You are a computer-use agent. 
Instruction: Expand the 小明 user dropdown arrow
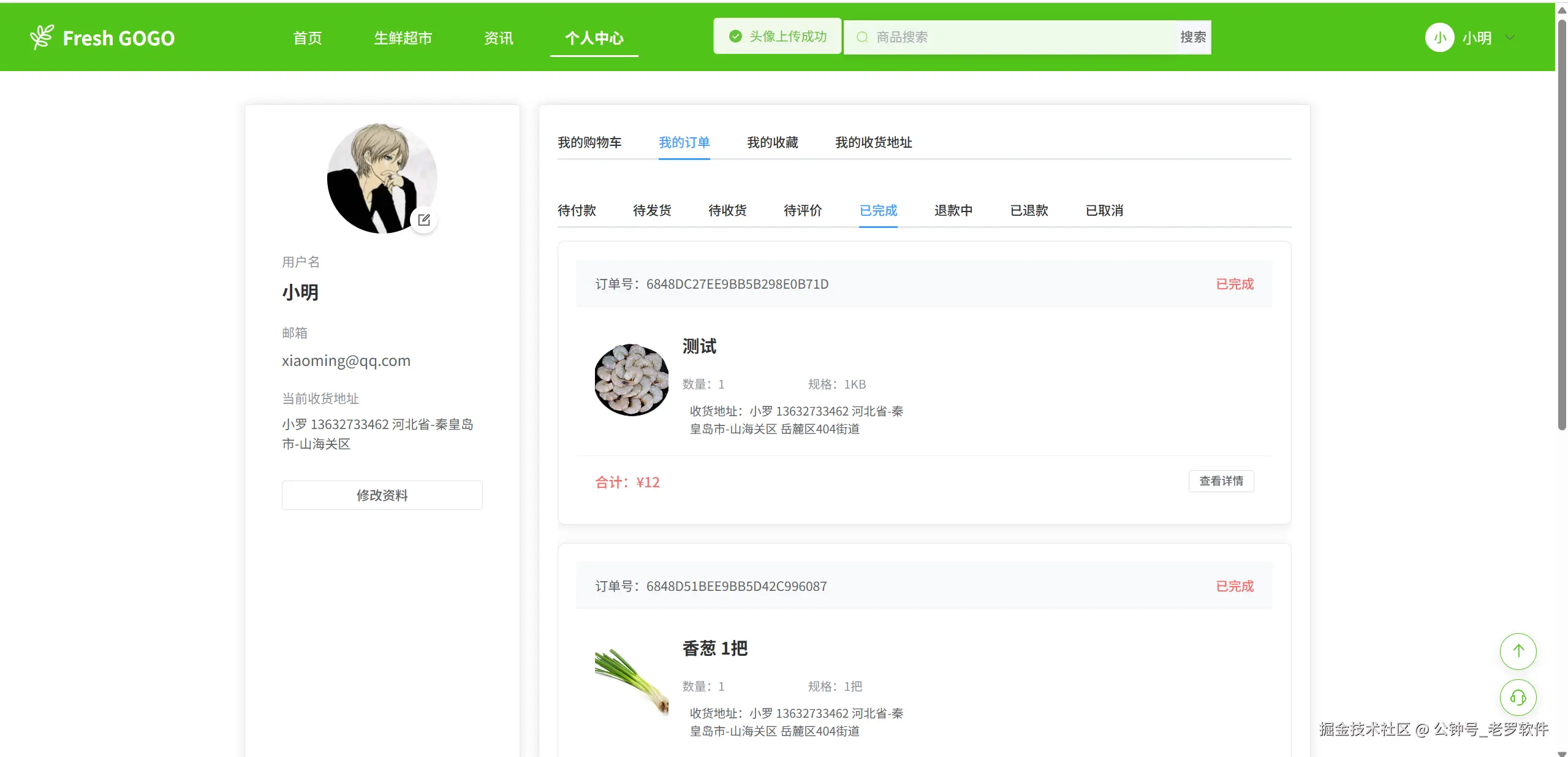coord(1510,38)
